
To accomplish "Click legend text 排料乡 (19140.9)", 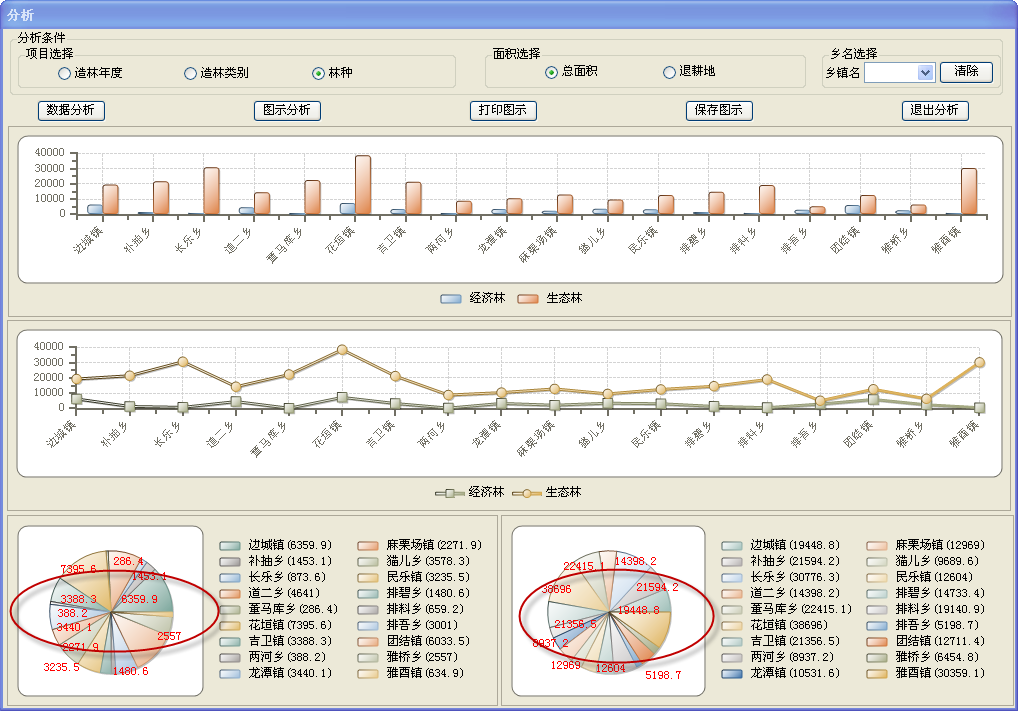I will (x=939, y=609).
